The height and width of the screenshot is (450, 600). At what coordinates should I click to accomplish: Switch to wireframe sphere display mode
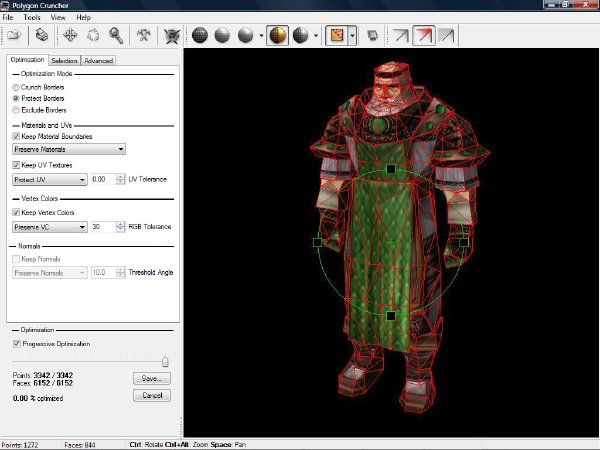(x=199, y=35)
